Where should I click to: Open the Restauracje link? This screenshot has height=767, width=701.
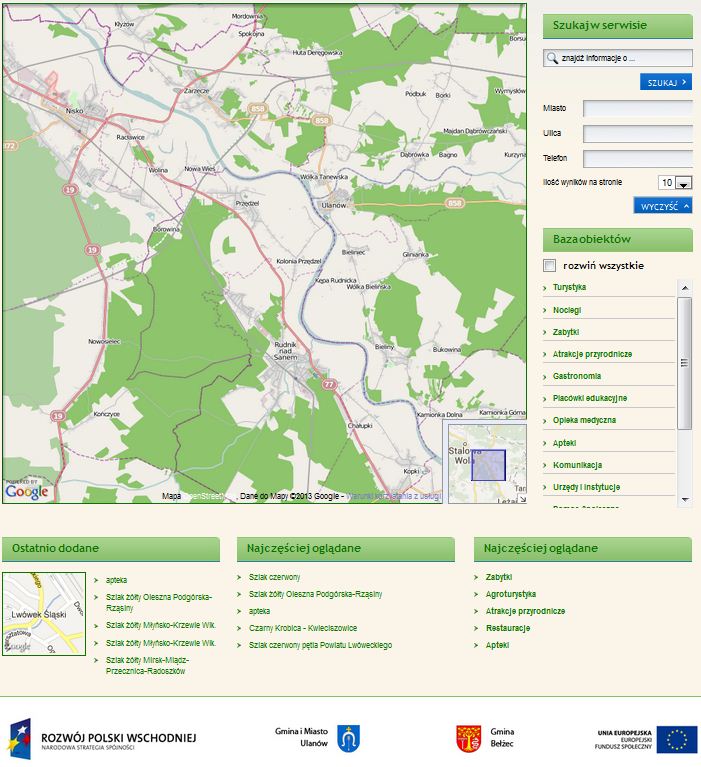tap(508, 628)
